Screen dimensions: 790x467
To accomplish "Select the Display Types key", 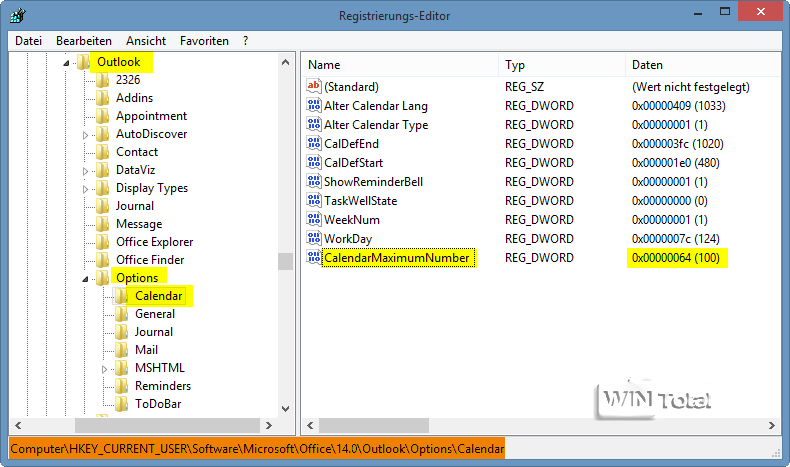I will (152, 188).
